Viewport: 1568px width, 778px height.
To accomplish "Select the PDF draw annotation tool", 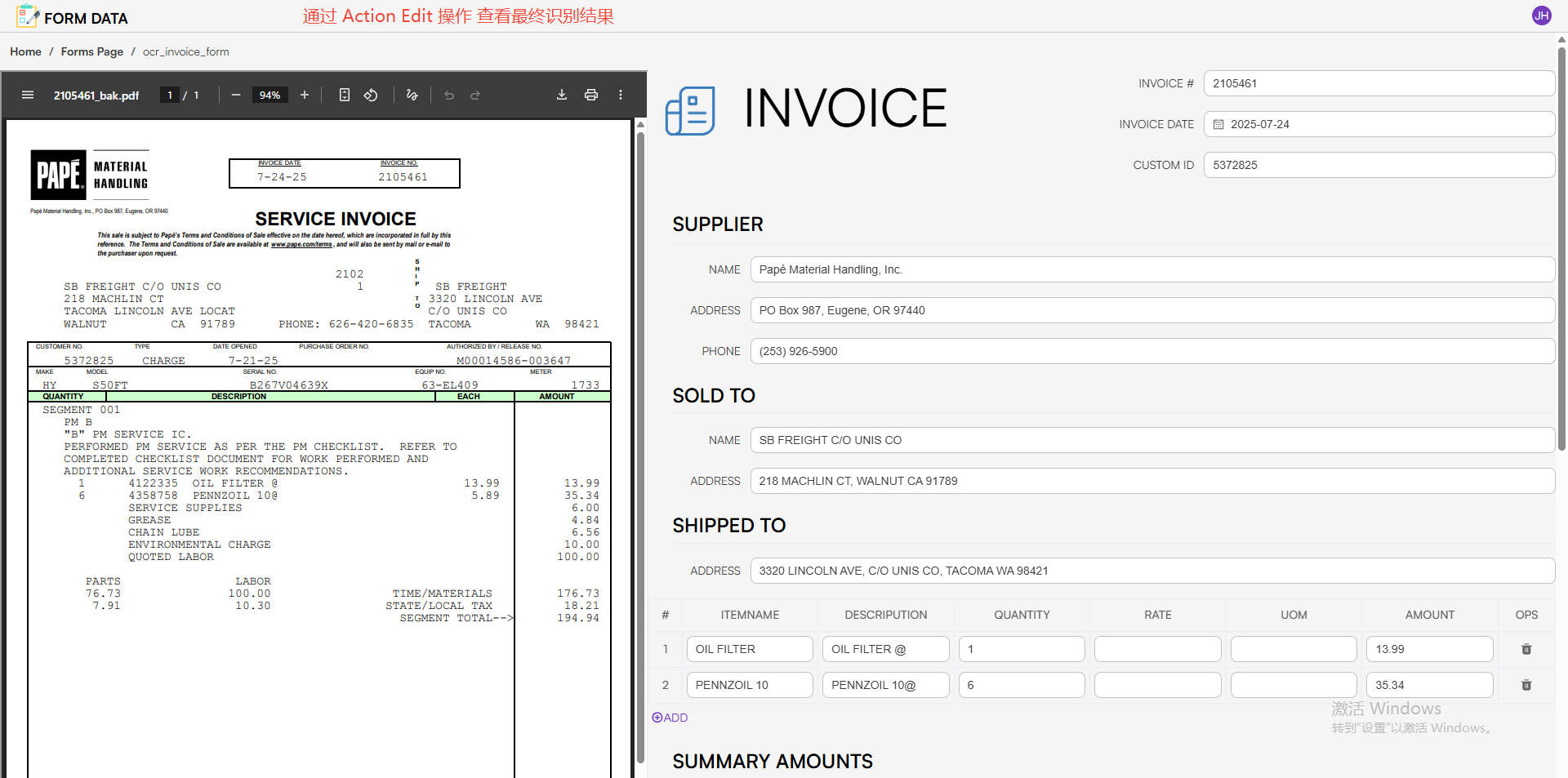I will 412,95.
